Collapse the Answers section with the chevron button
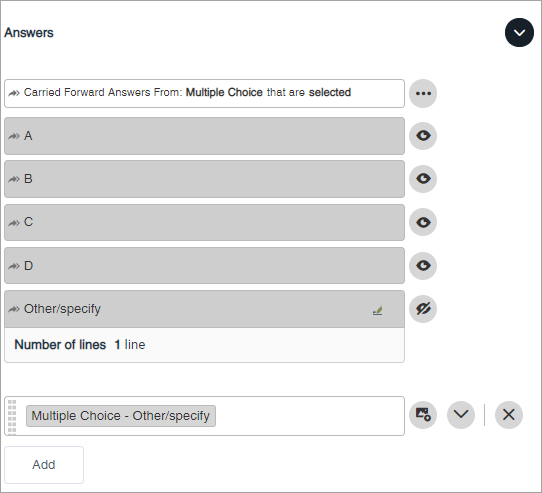This screenshot has height=493, width=542. tap(519, 33)
